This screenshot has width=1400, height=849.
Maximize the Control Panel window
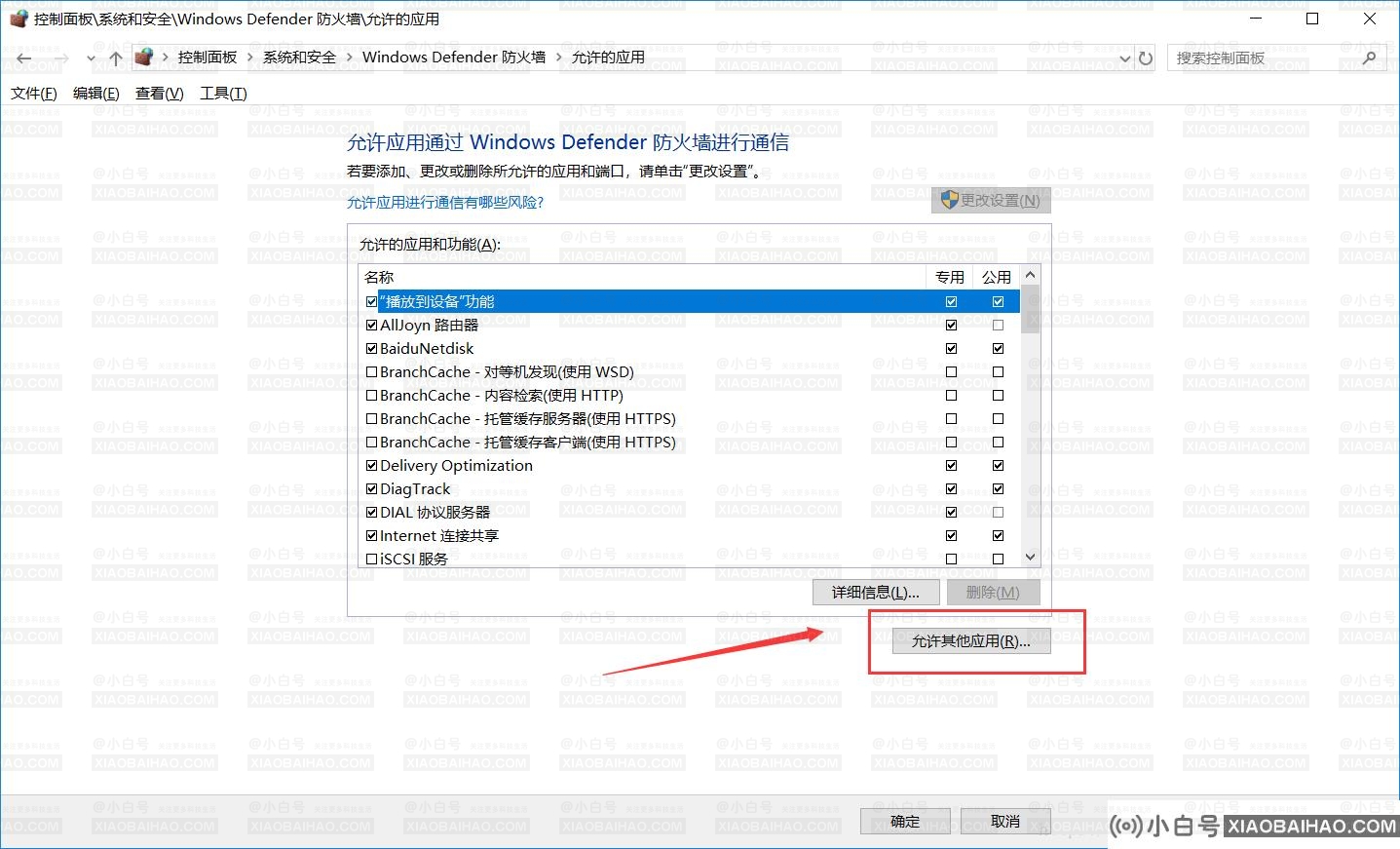pos(1312,19)
